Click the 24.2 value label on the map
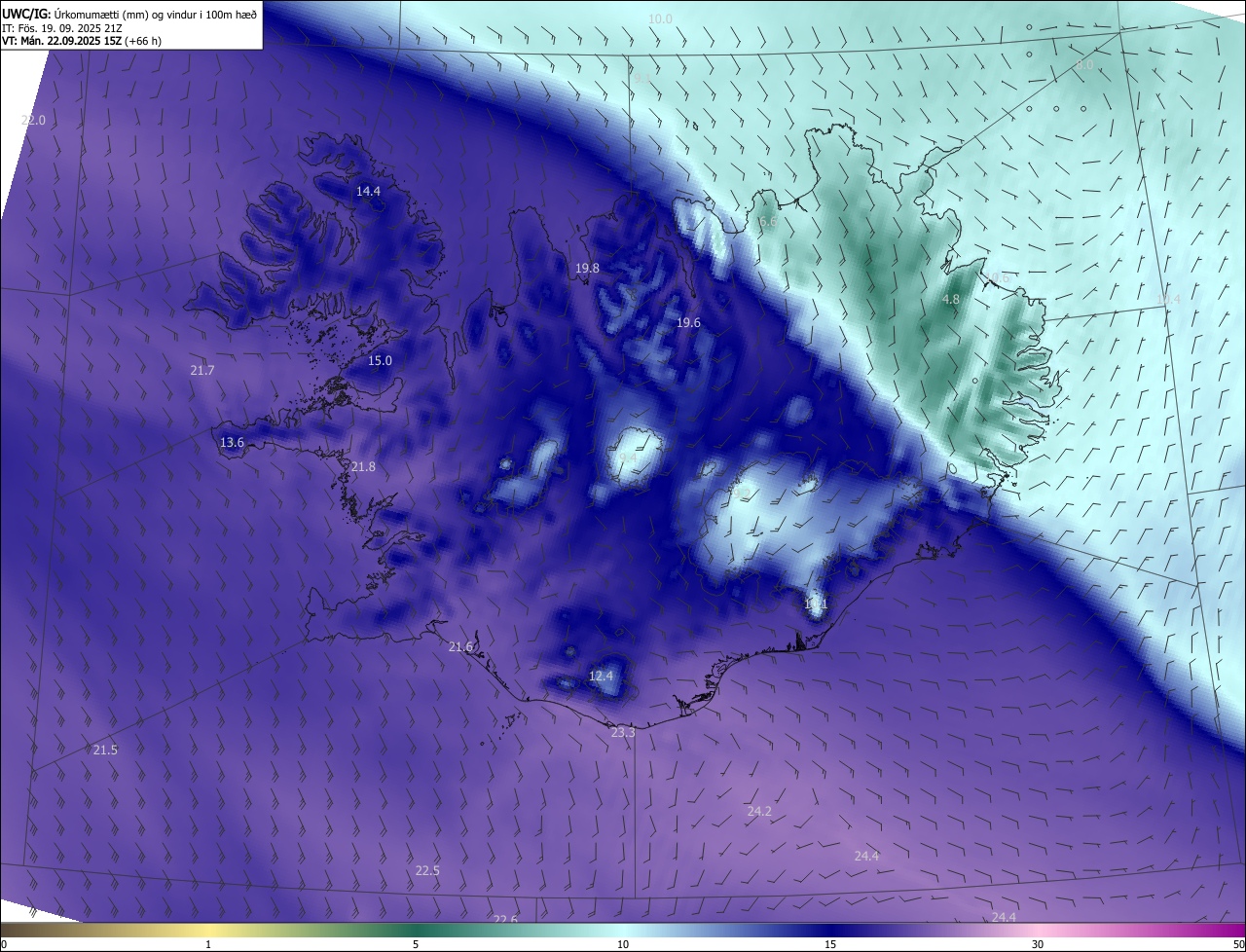The width and height of the screenshot is (1246, 952). pos(759,812)
